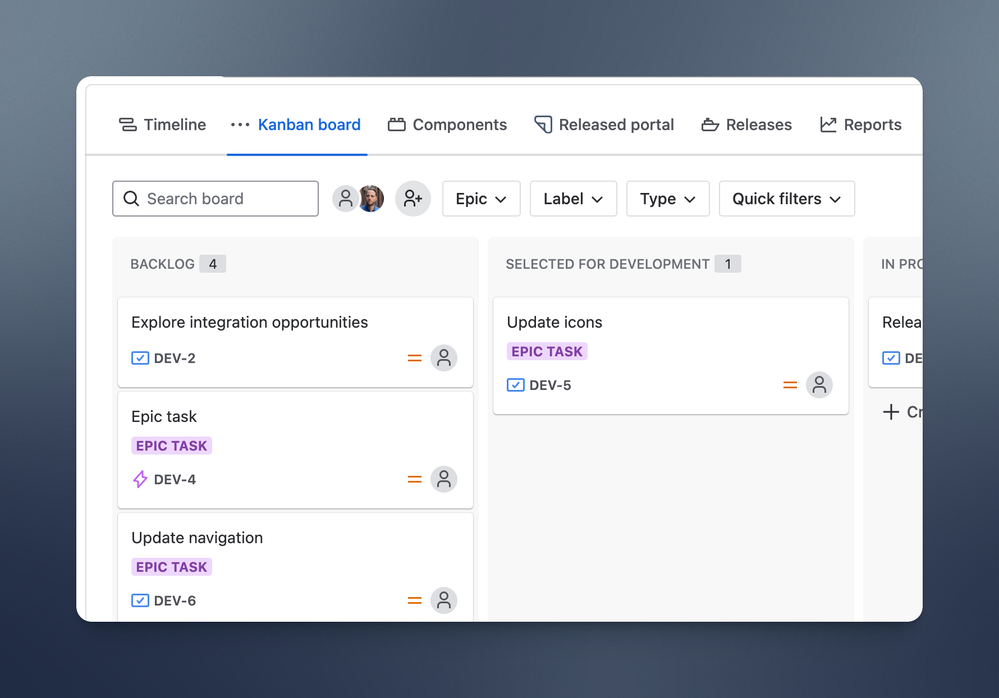Click the assignee avatar on DEV-6
The image size is (999, 698).
pos(444,600)
